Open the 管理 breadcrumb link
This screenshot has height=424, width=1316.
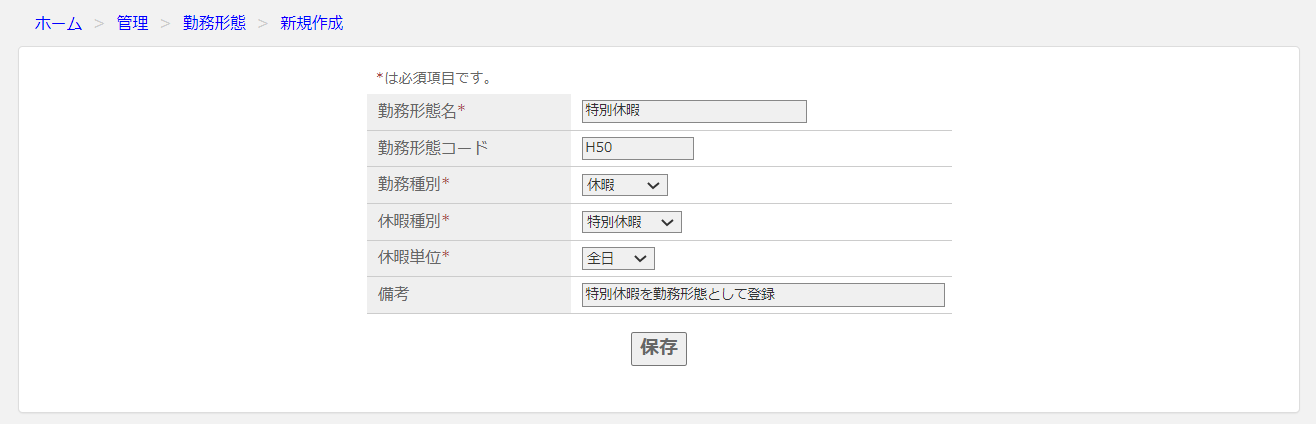132,23
